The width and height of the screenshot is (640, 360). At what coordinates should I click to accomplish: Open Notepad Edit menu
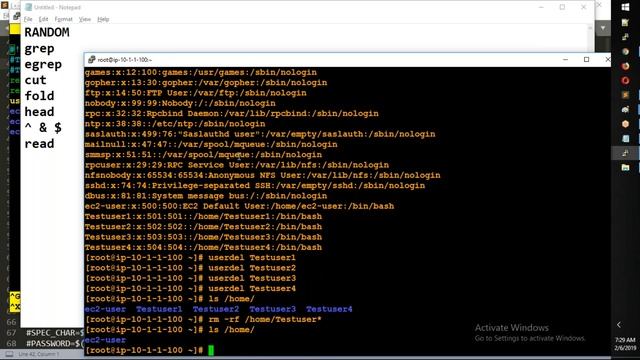click(x=43, y=19)
